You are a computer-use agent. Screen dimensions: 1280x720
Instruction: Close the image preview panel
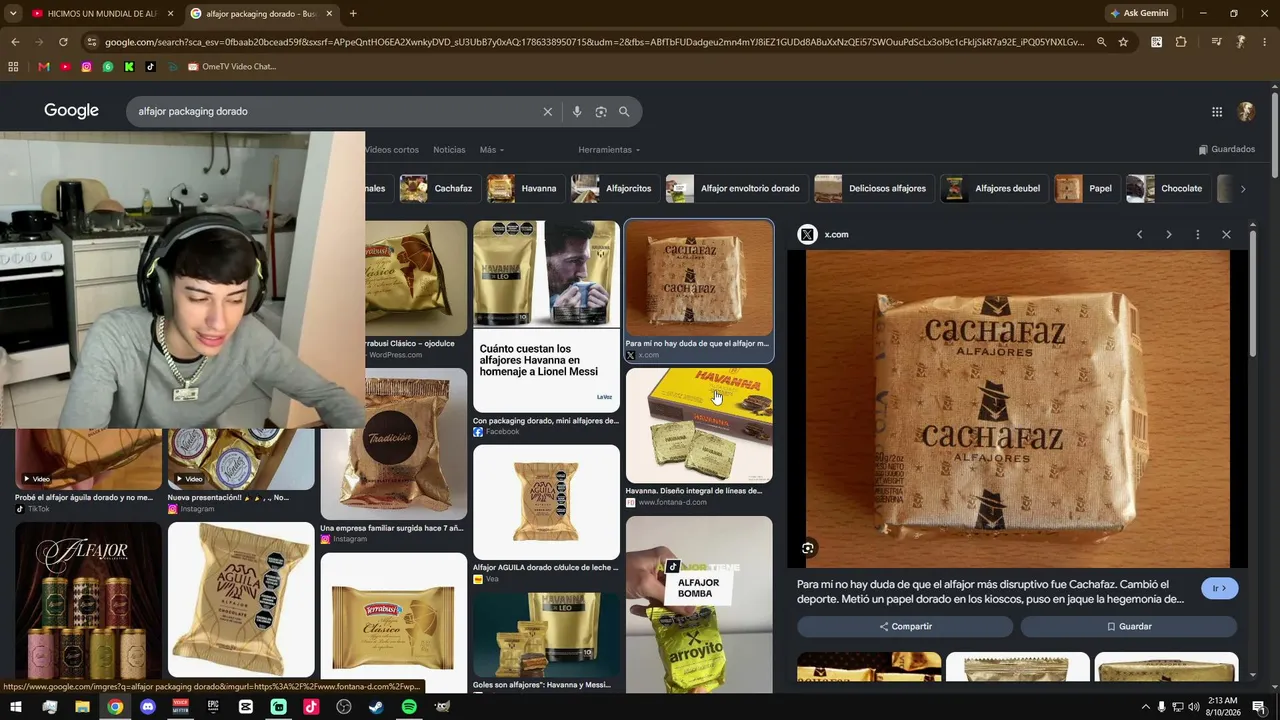(x=1226, y=234)
